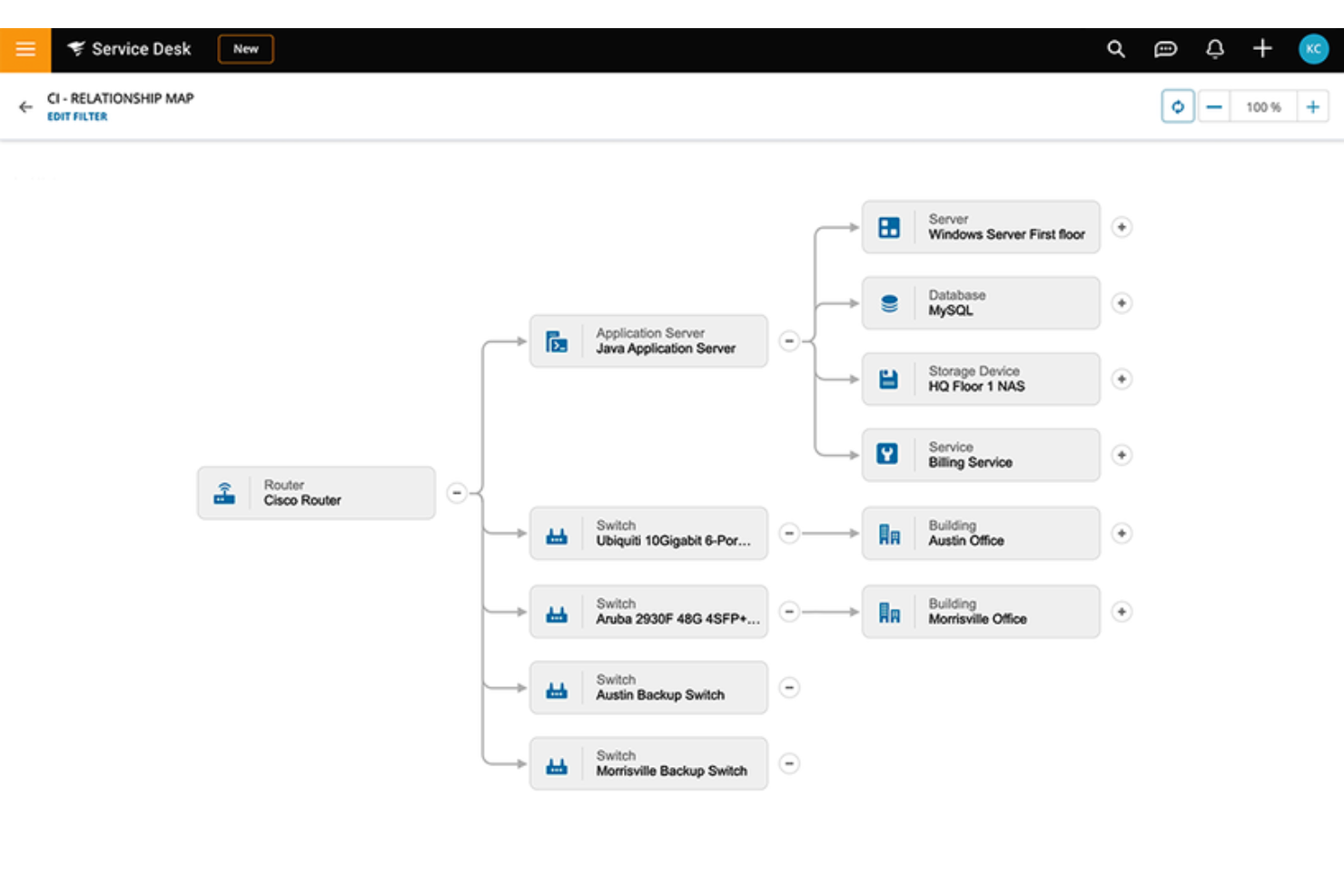Expand the Austin Office building node
This screenshot has width=1344, height=896.
[1122, 533]
